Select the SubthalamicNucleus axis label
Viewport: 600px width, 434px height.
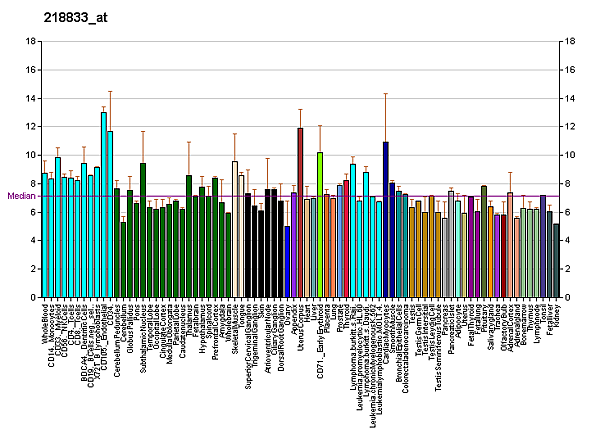pos(143,338)
